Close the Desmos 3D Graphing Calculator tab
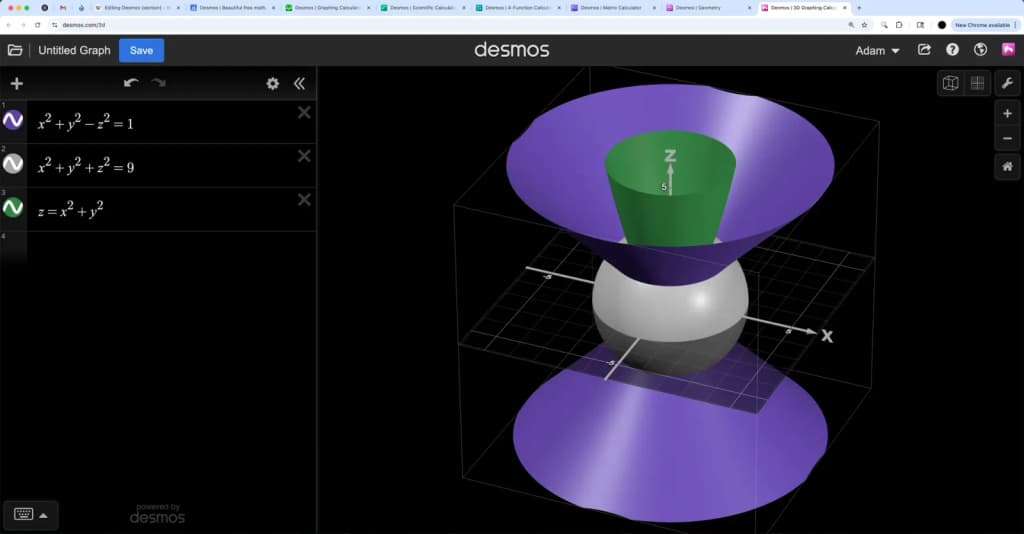Viewport: 1024px width, 534px height. point(845,8)
